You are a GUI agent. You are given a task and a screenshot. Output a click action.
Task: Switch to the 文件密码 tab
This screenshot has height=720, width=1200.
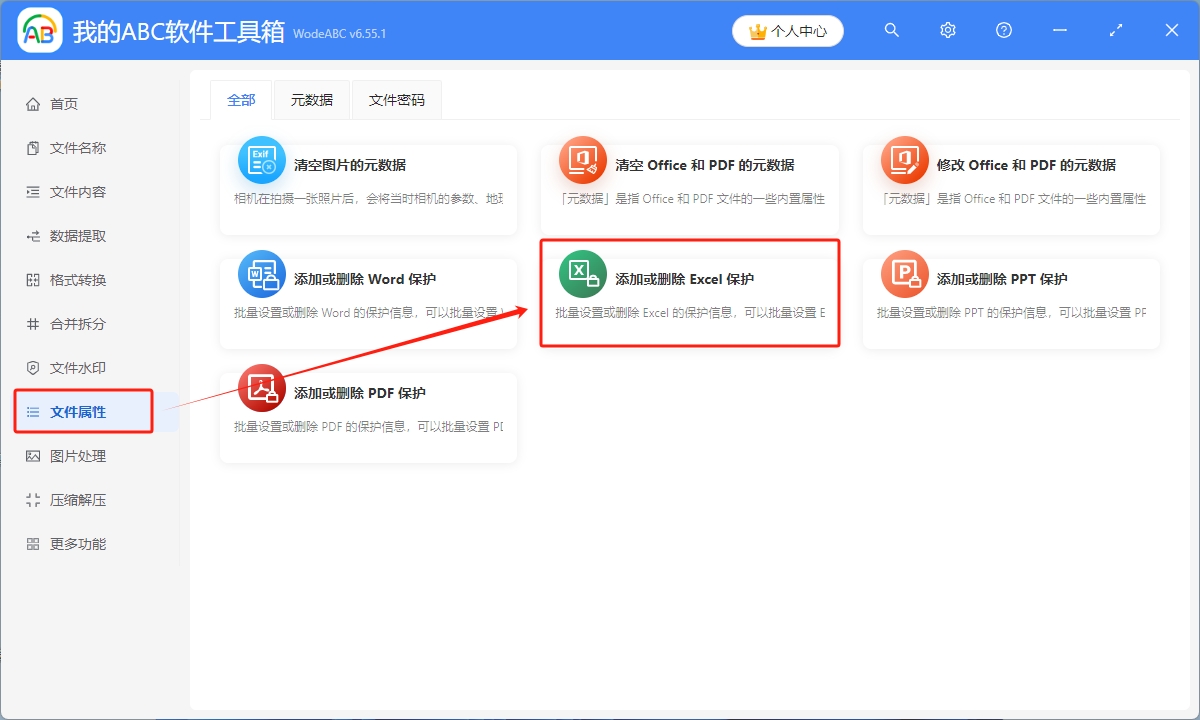397,100
